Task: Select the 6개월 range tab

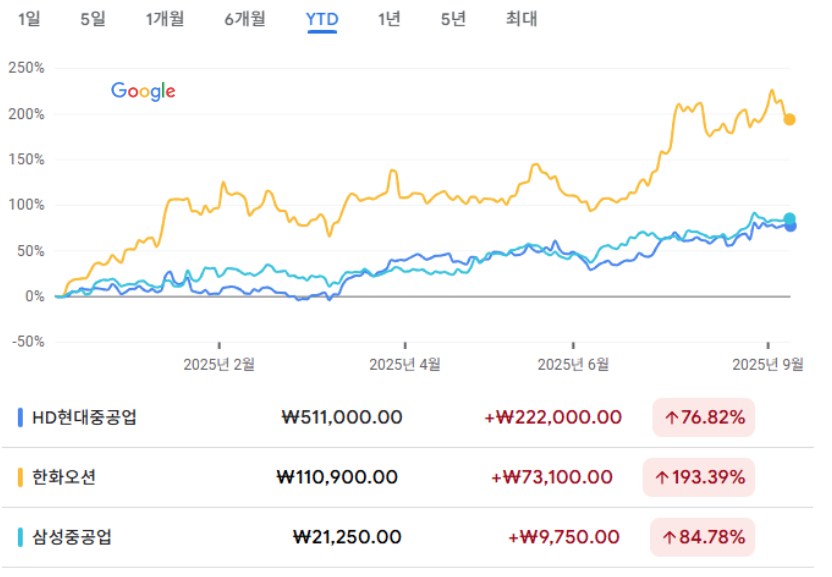Action: point(245,19)
